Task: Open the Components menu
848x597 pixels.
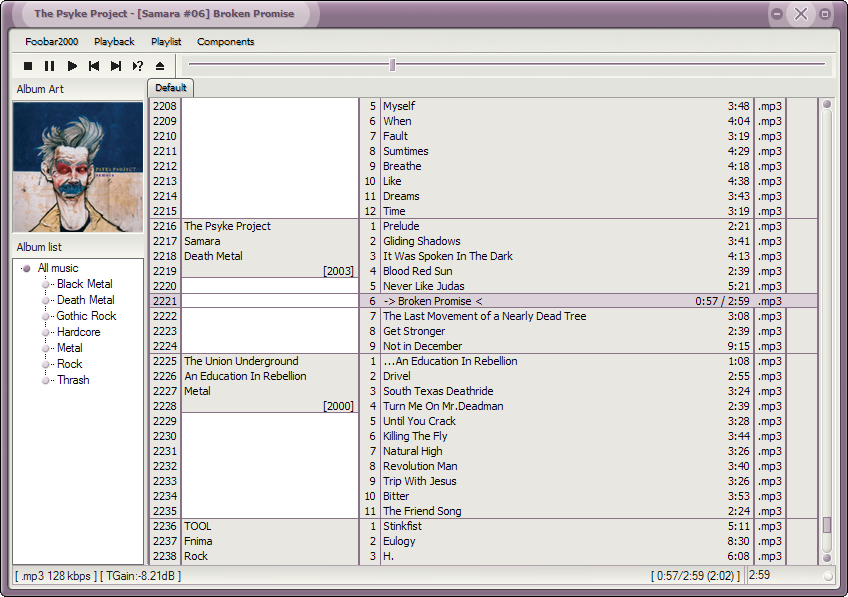Action: point(225,42)
